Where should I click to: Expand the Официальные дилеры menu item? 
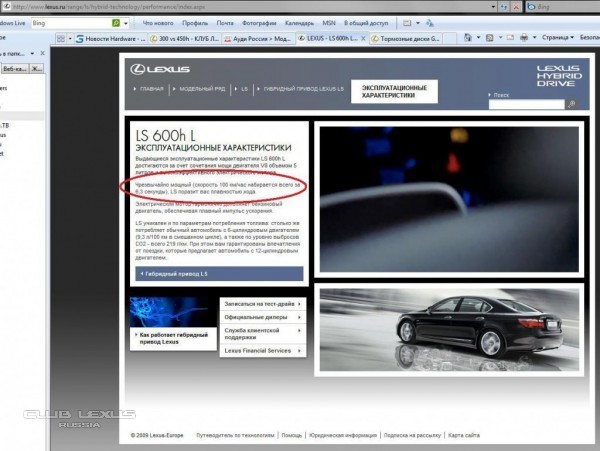point(262,317)
